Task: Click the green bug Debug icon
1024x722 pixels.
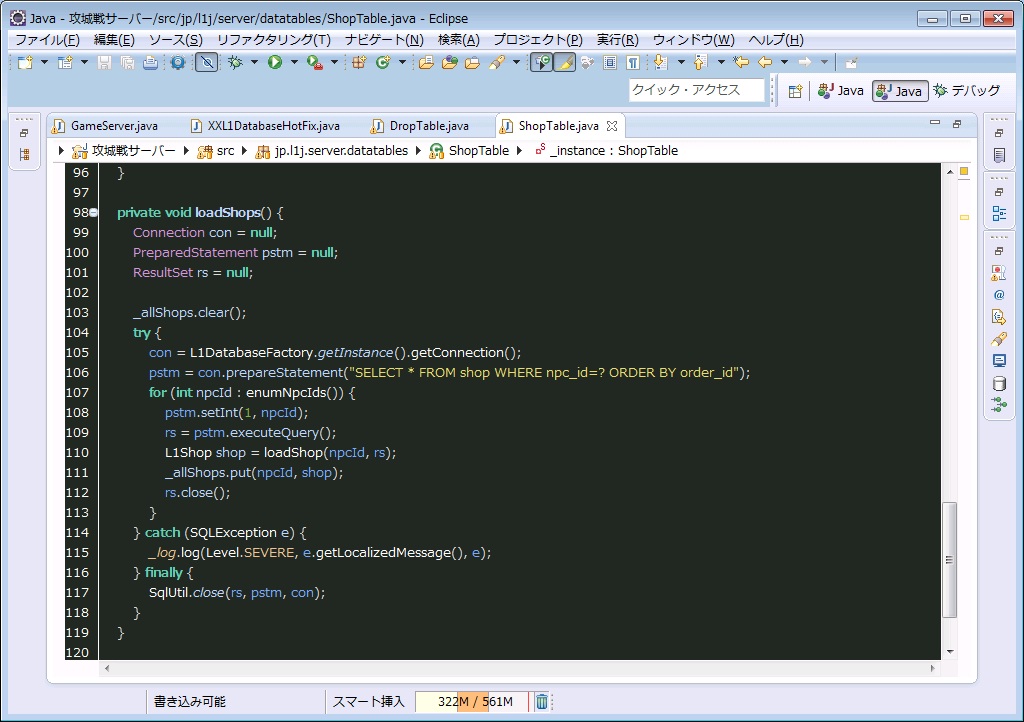Action: (x=235, y=63)
